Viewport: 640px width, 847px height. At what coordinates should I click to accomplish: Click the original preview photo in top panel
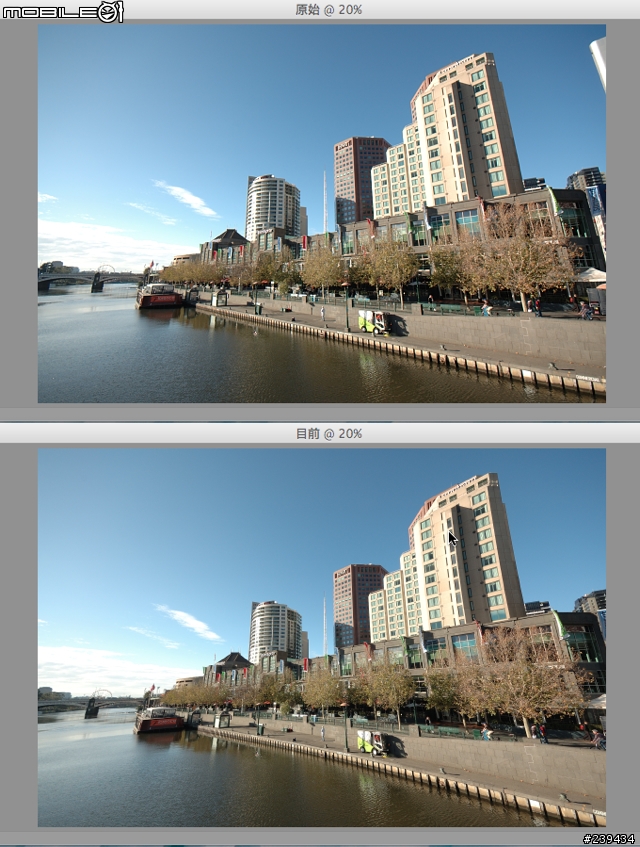pos(322,213)
